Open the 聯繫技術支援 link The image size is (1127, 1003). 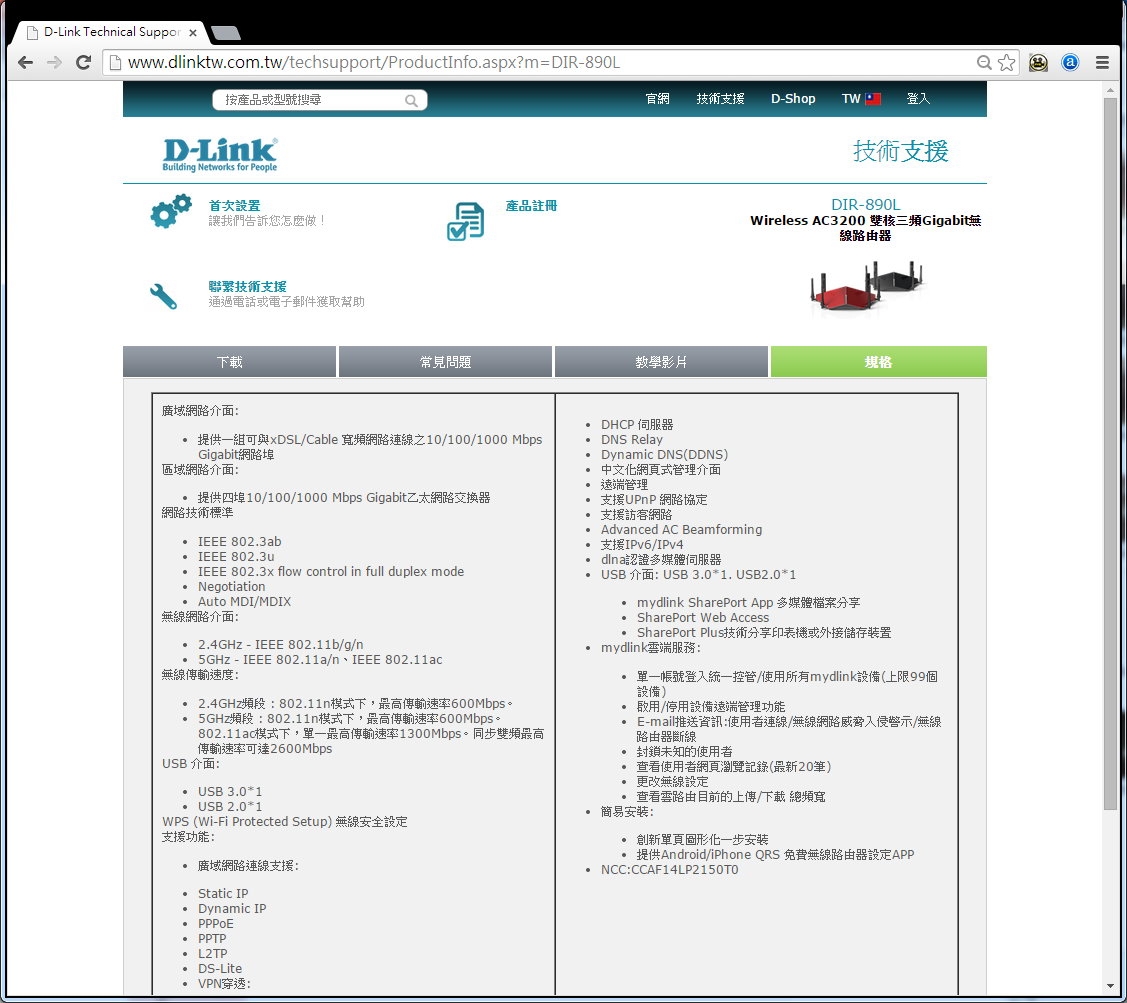click(247, 286)
